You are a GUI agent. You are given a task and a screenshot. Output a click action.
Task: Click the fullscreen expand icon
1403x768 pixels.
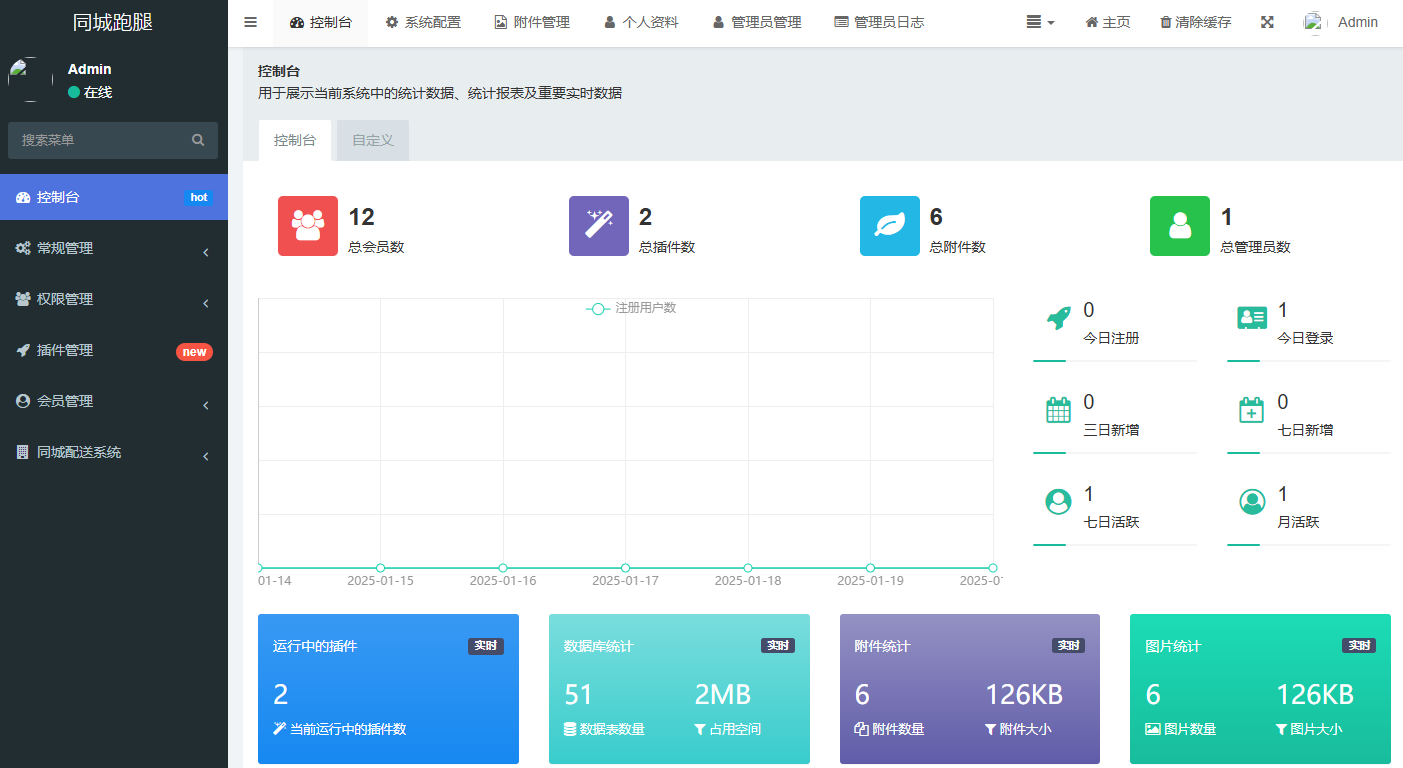pyautogui.click(x=1267, y=22)
